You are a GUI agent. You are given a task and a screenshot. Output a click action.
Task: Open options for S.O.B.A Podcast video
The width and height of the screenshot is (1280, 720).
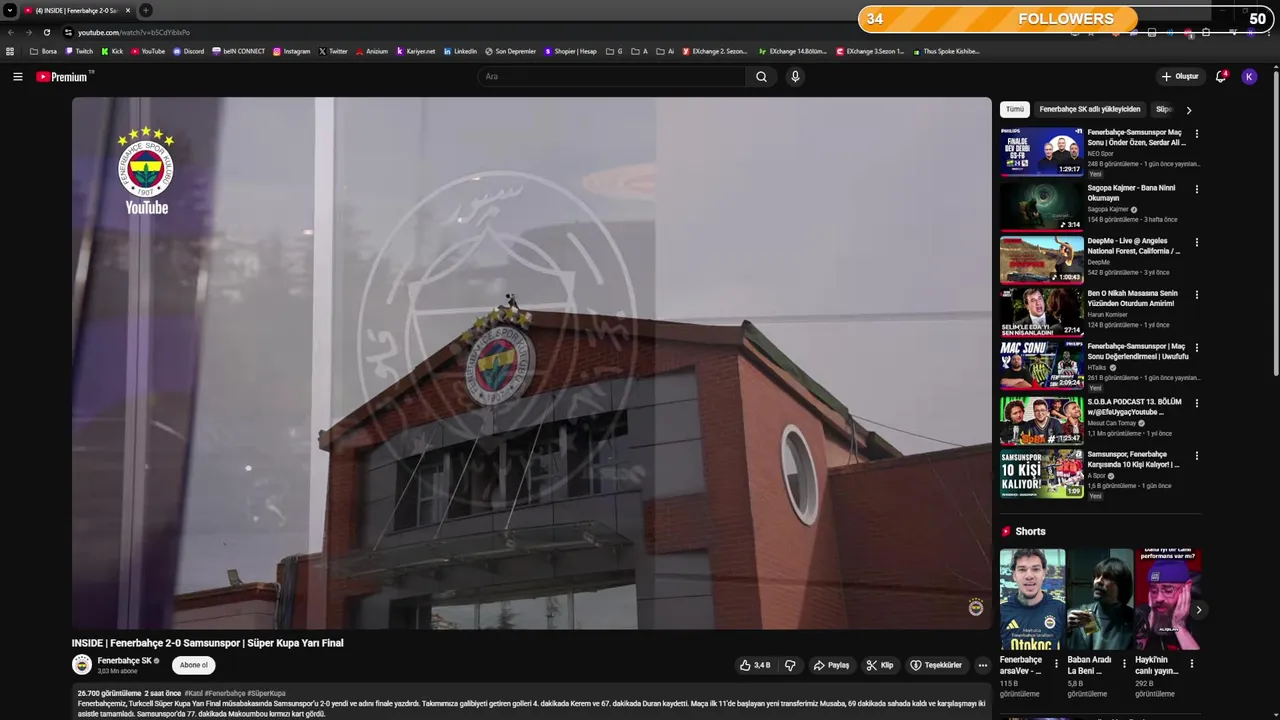tap(1196, 403)
